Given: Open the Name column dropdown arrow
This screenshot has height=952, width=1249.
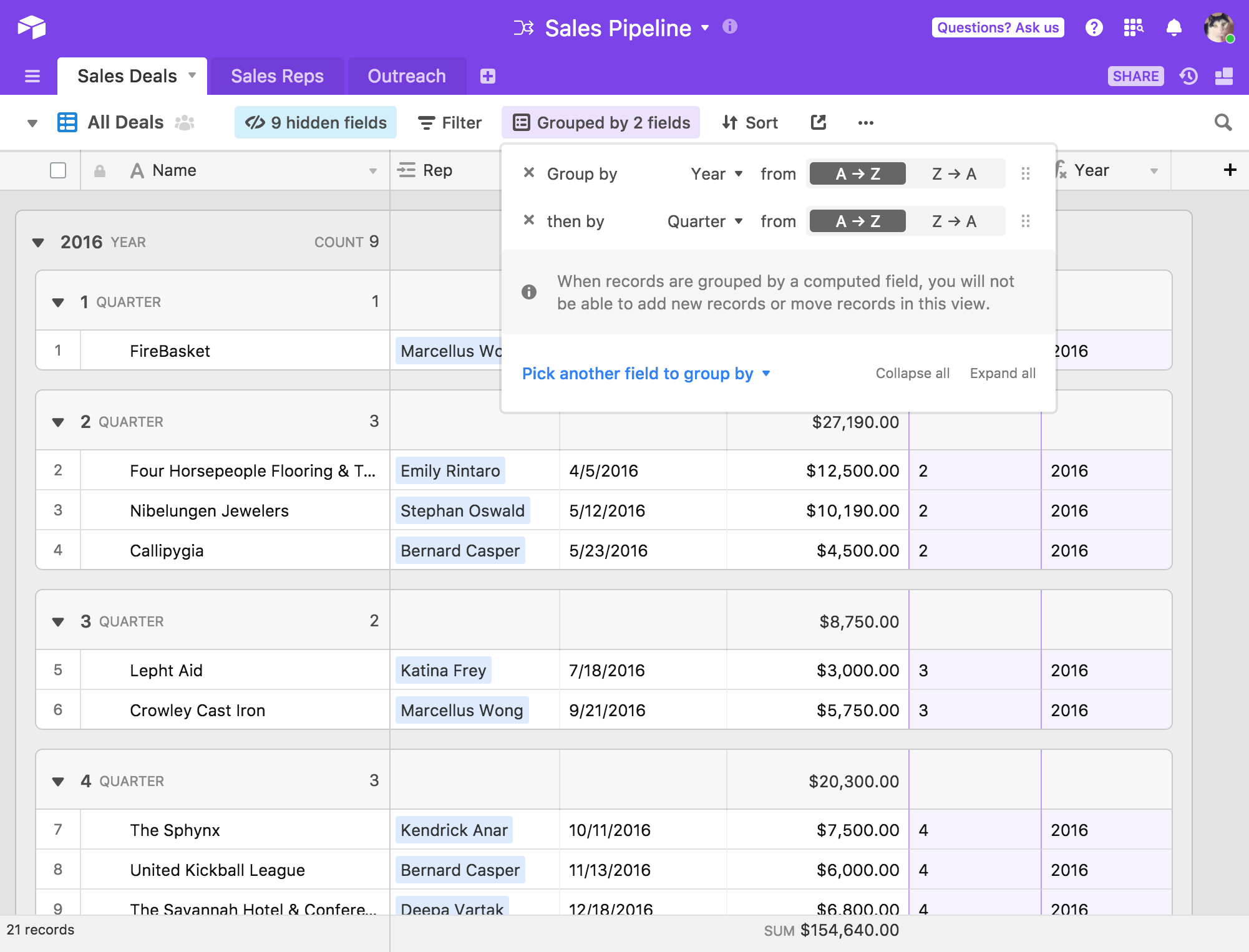Looking at the screenshot, I should coord(373,171).
